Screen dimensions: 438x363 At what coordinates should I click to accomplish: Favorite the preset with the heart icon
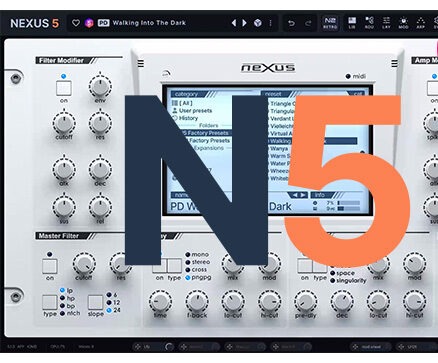(76, 23)
